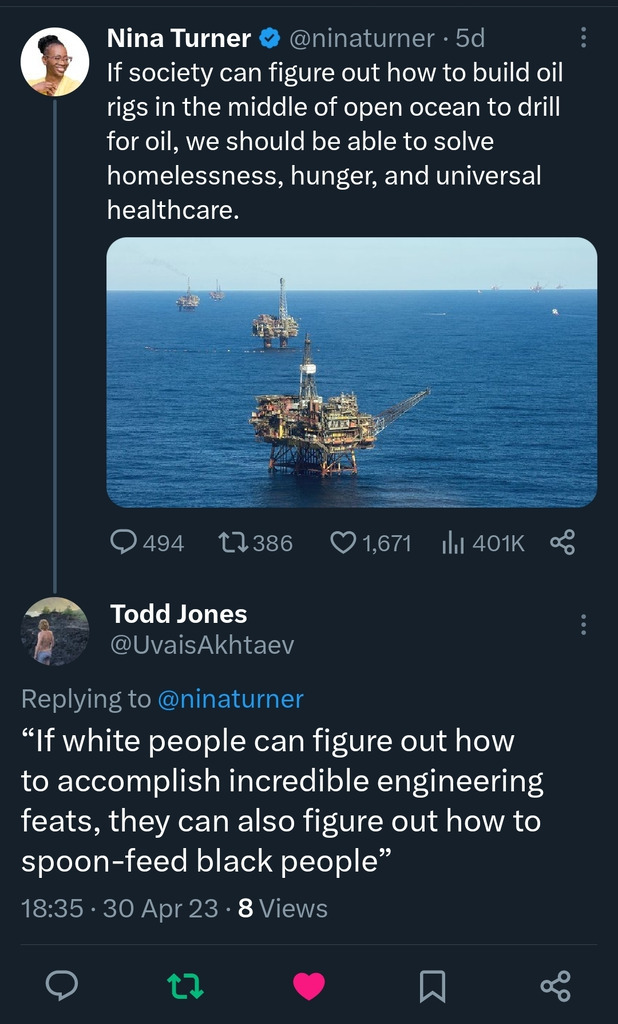Screen dimensions: 618x1024
Task: Open more options menu on Todd Jones's reply
Action: 584,625
